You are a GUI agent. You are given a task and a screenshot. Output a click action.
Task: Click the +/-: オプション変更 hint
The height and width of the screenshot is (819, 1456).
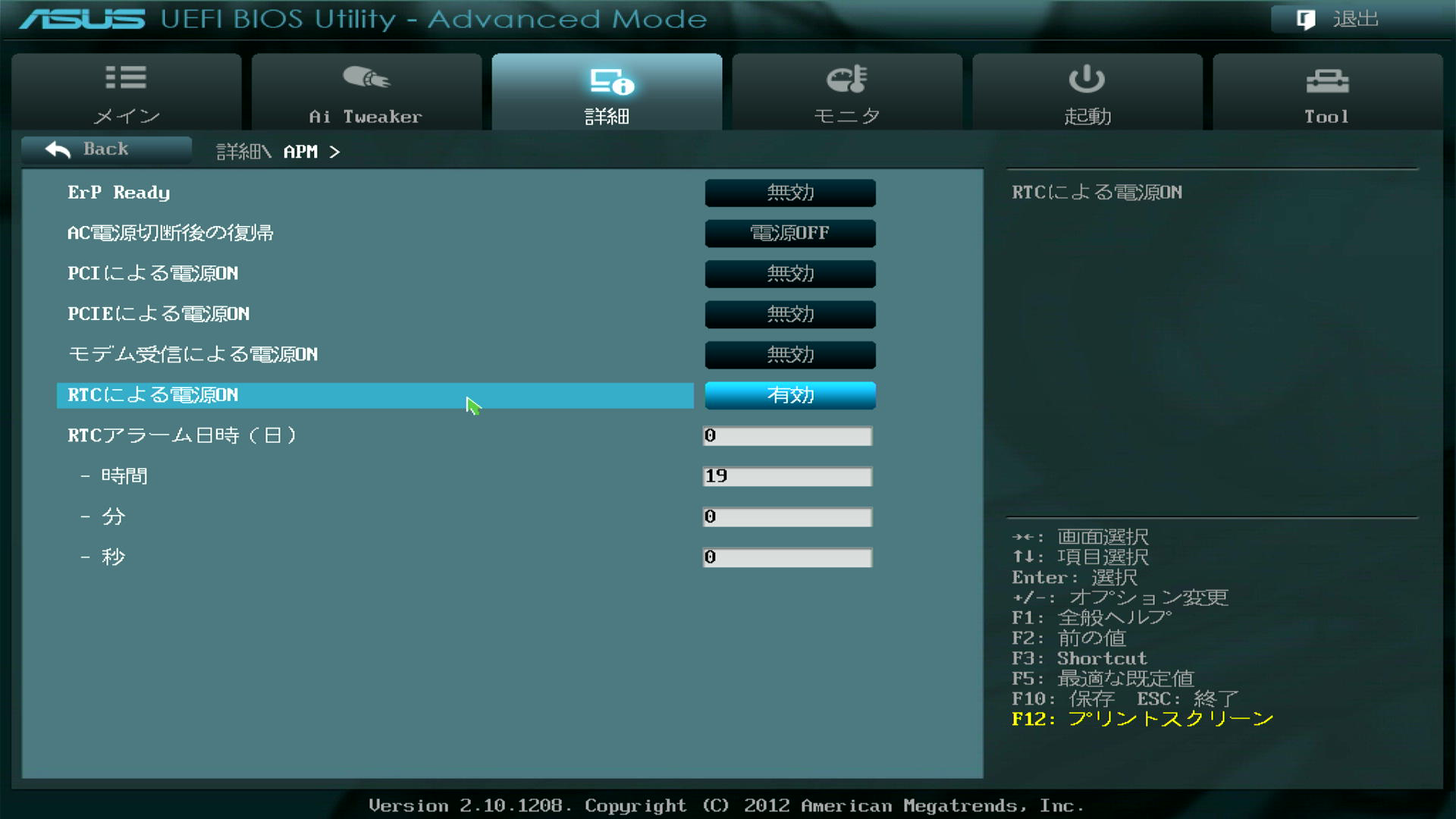click(1119, 598)
